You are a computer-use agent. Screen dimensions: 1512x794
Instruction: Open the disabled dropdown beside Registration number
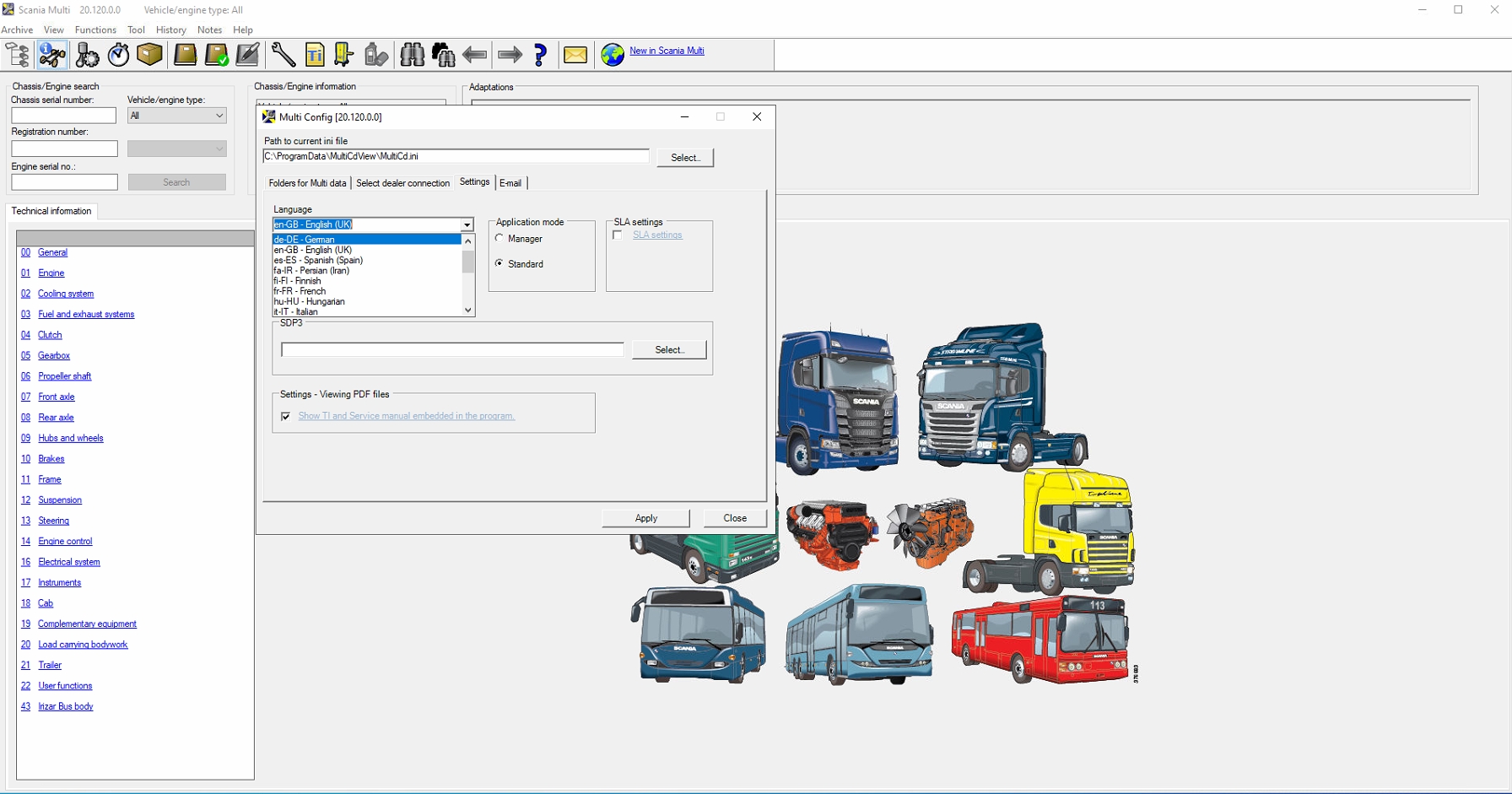[x=176, y=149]
